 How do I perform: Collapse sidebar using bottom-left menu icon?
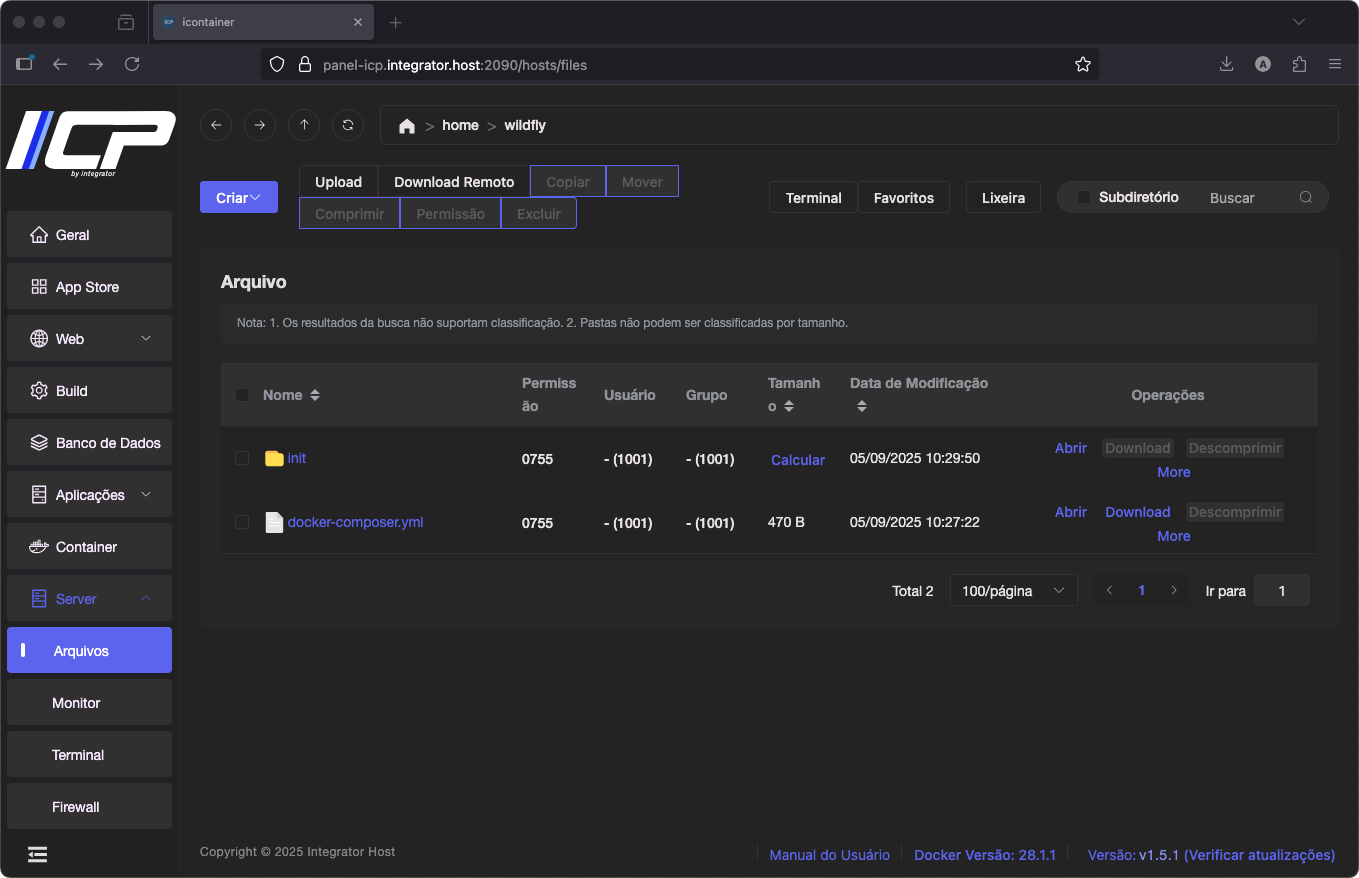pos(37,854)
